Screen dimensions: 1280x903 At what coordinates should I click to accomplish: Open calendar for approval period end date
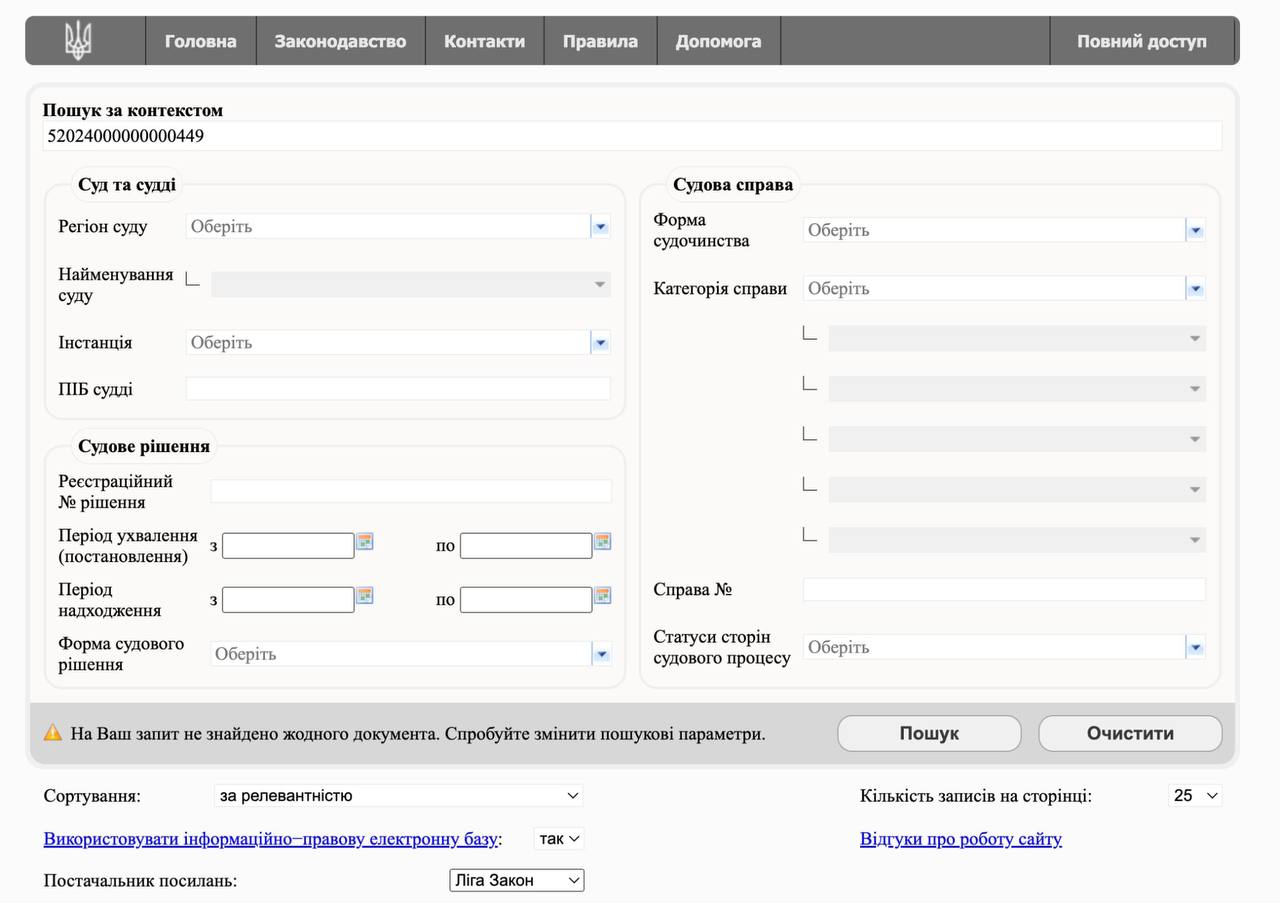pyautogui.click(x=603, y=541)
